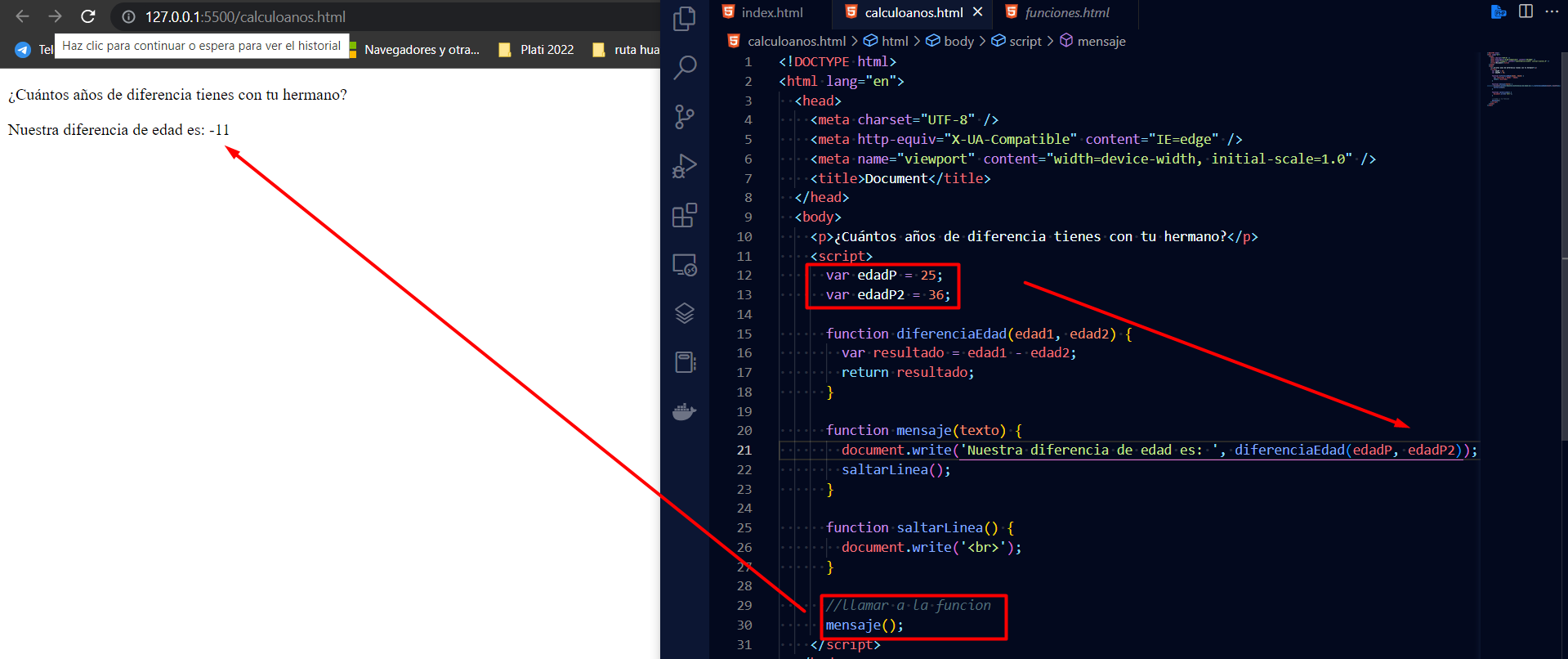
Task: Open the Plati 2022 bookmark folder
Action: coord(537,50)
